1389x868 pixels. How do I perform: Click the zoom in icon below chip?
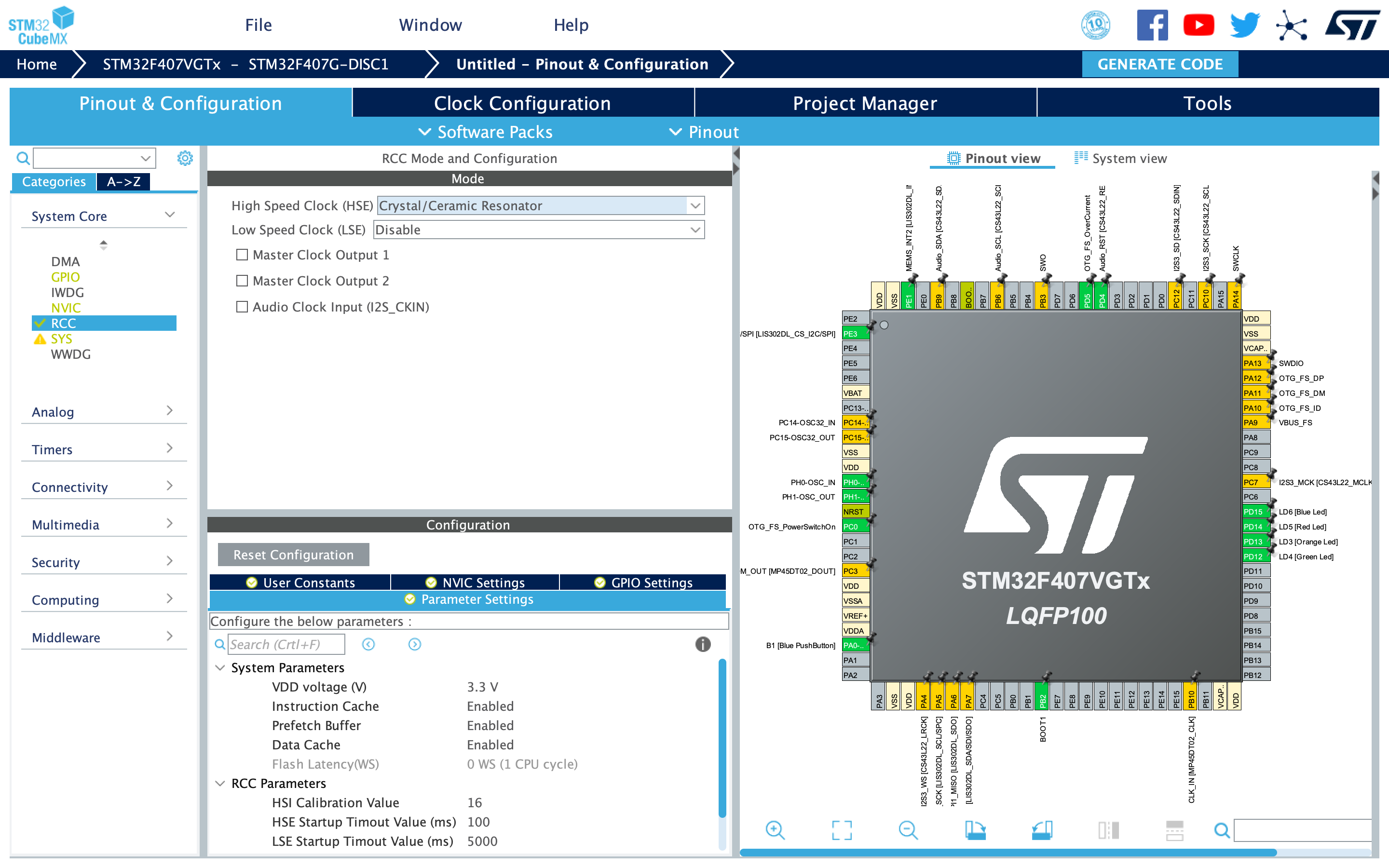point(775,830)
